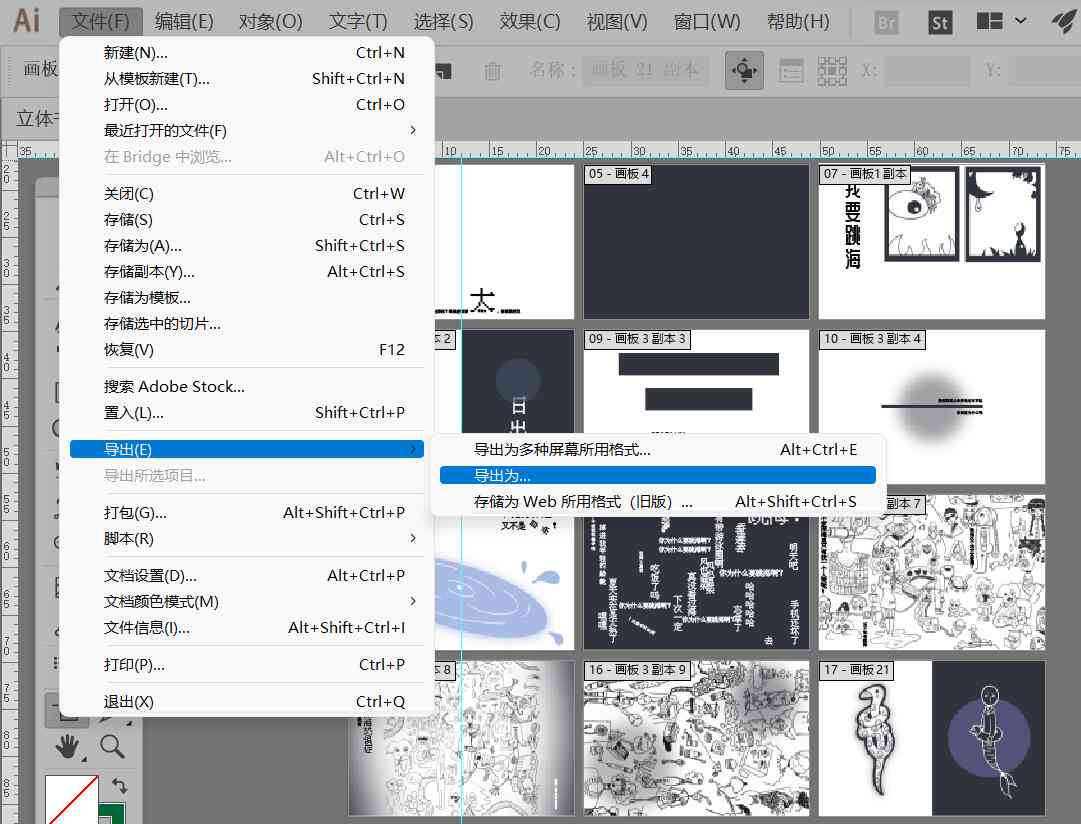Choose 文档设置(D)... menu entry

247,575
